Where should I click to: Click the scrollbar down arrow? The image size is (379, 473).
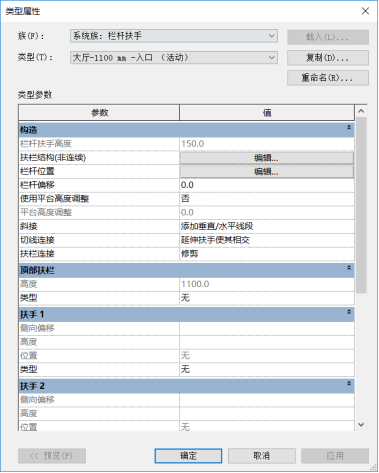pos(361,425)
